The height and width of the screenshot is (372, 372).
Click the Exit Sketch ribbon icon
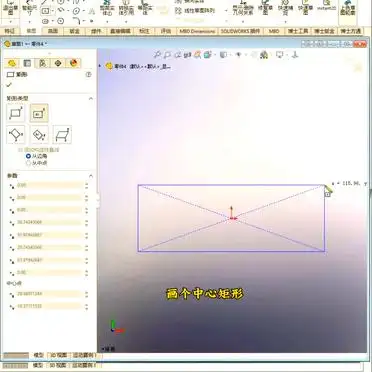click(x=10, y=8)
